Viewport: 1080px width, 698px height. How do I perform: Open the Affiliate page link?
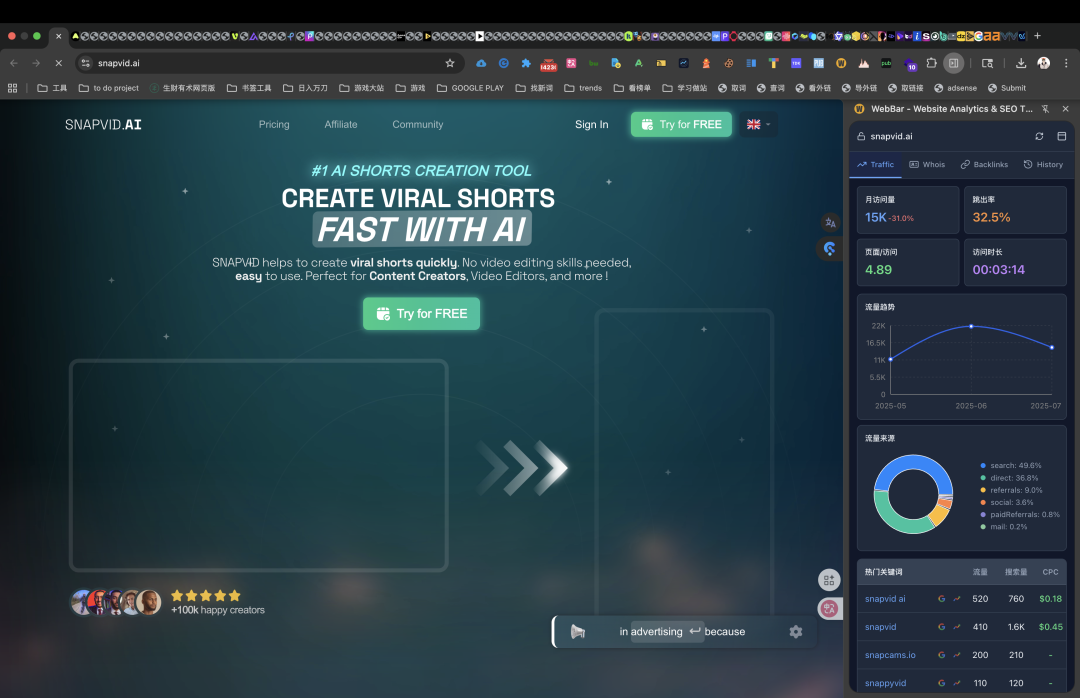point(341,124)
